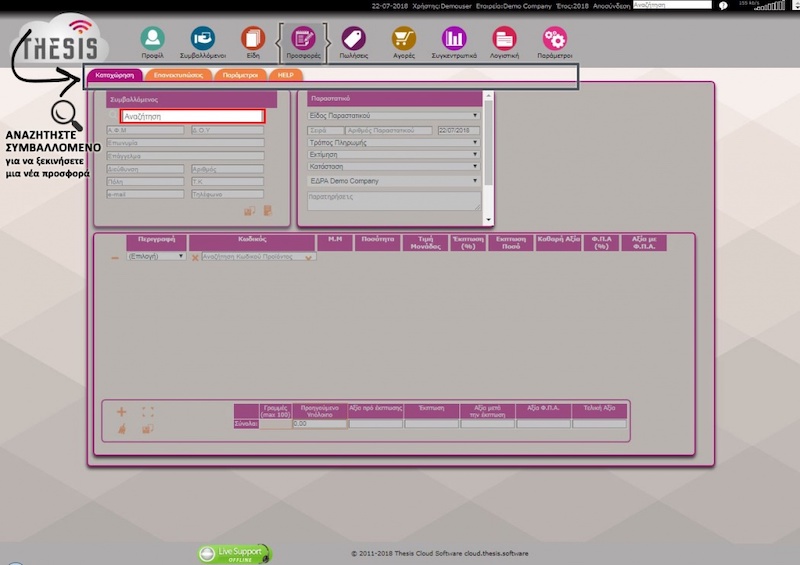Open the Λογιστική accounting module
The height and width of the screenshot is (565, 800).
[505, 40]
